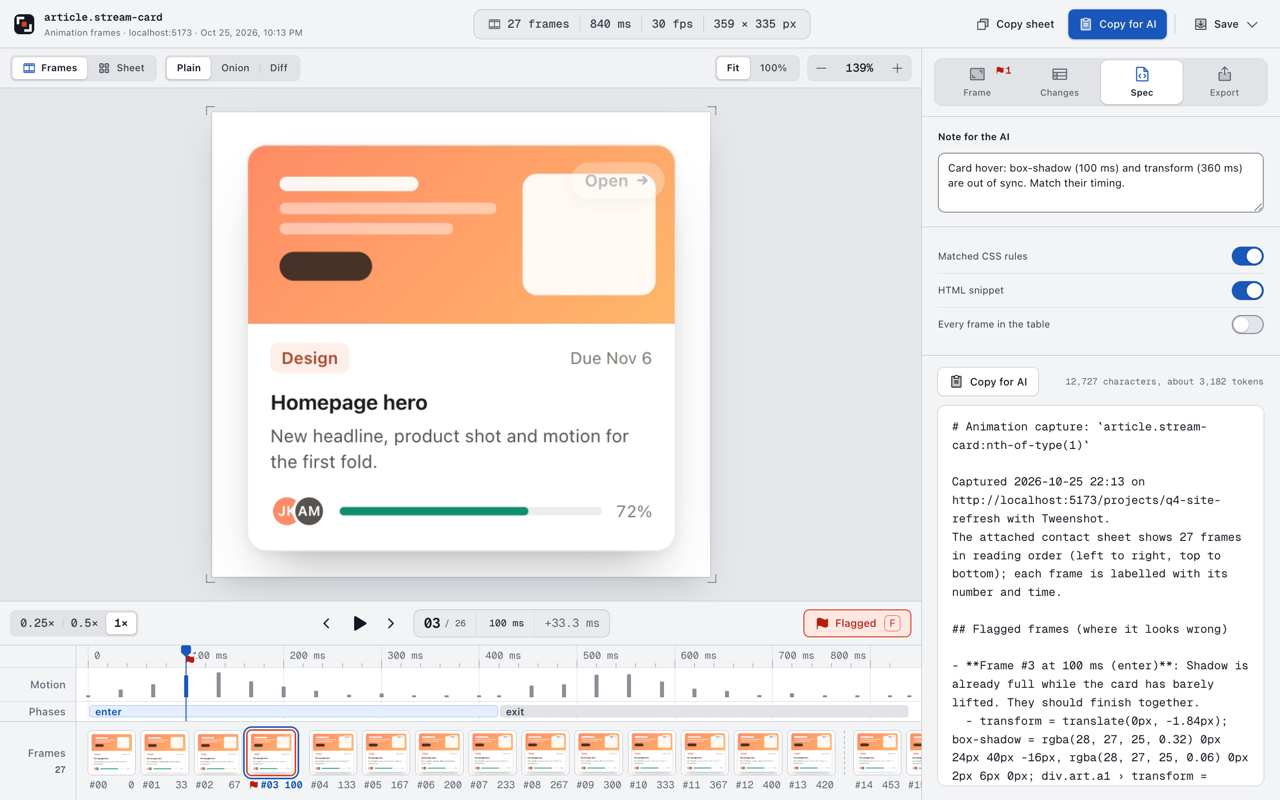
Task: Zoom out with the minus icon
Action: [x=821, y=68]
